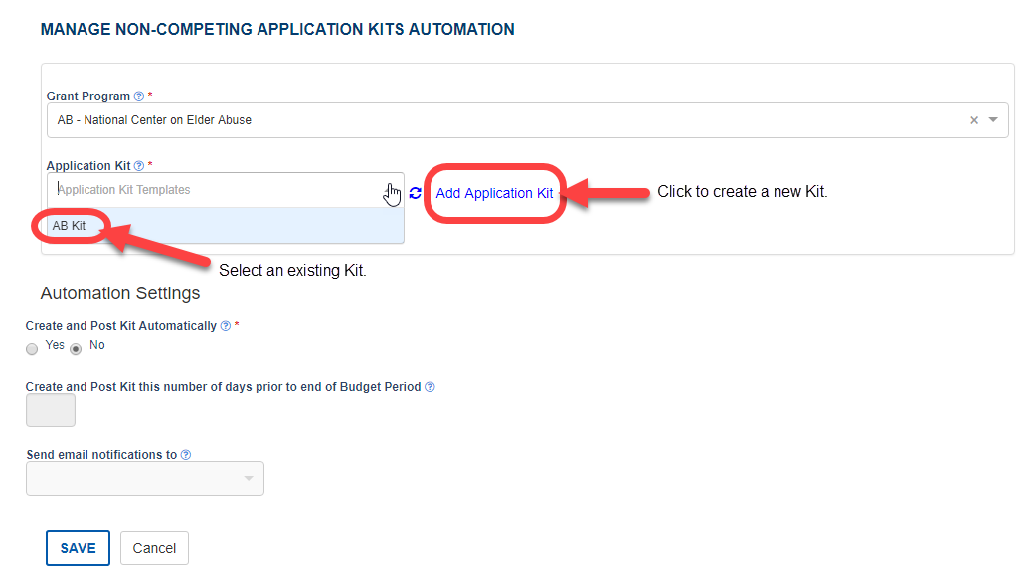This screenshot has width=1036, height=577.
Task: Click the selected grant program text AB - National Center
Action: point(155,120)
